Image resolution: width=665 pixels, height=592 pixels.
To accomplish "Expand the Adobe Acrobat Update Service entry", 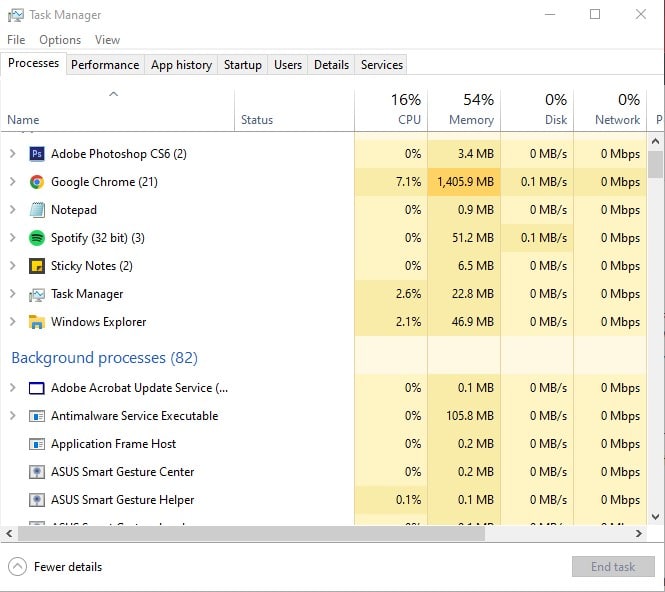I will point(13,388).
